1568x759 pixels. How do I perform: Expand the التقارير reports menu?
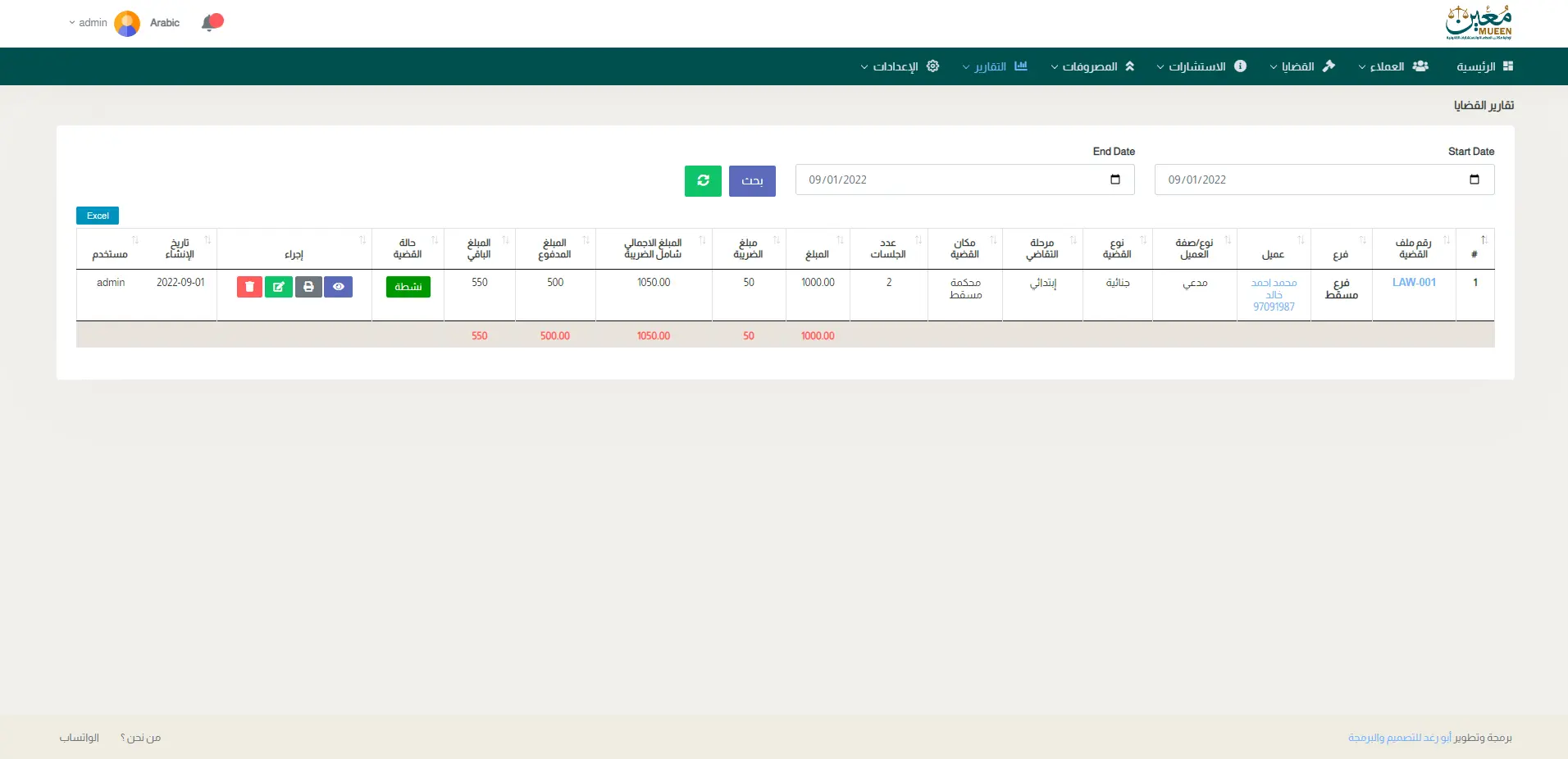[x=994, y=66]
